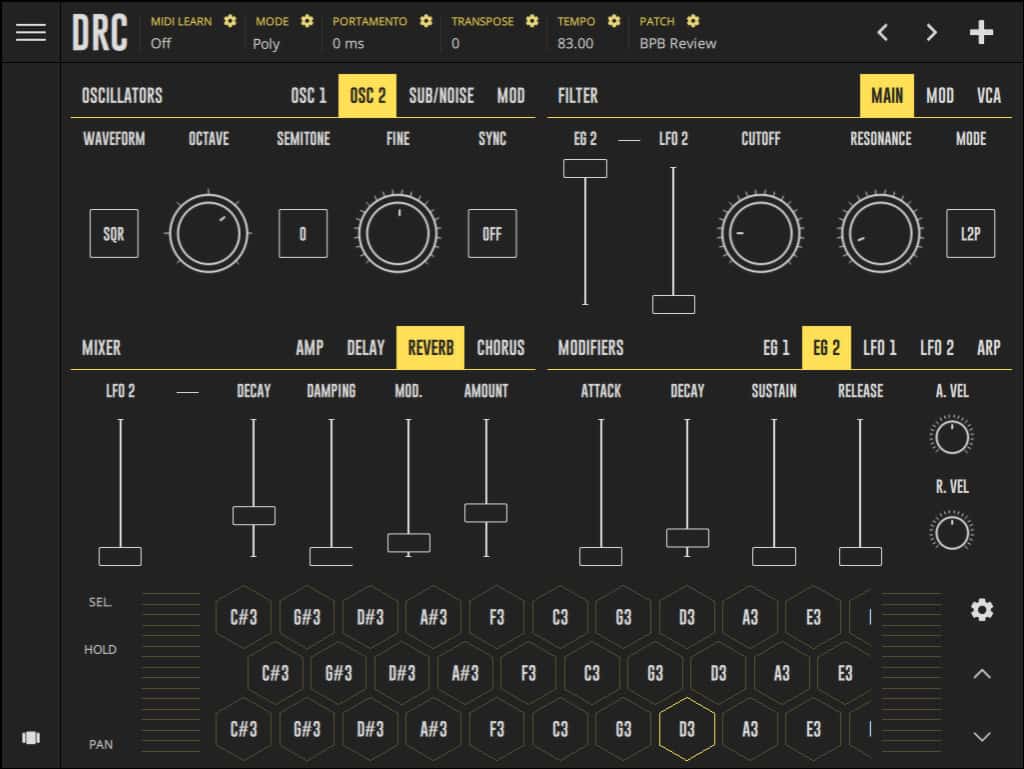Play the highlighted D3 hexagon key
This screenshot has width=1024, height=769.
(x=687, y=729)
